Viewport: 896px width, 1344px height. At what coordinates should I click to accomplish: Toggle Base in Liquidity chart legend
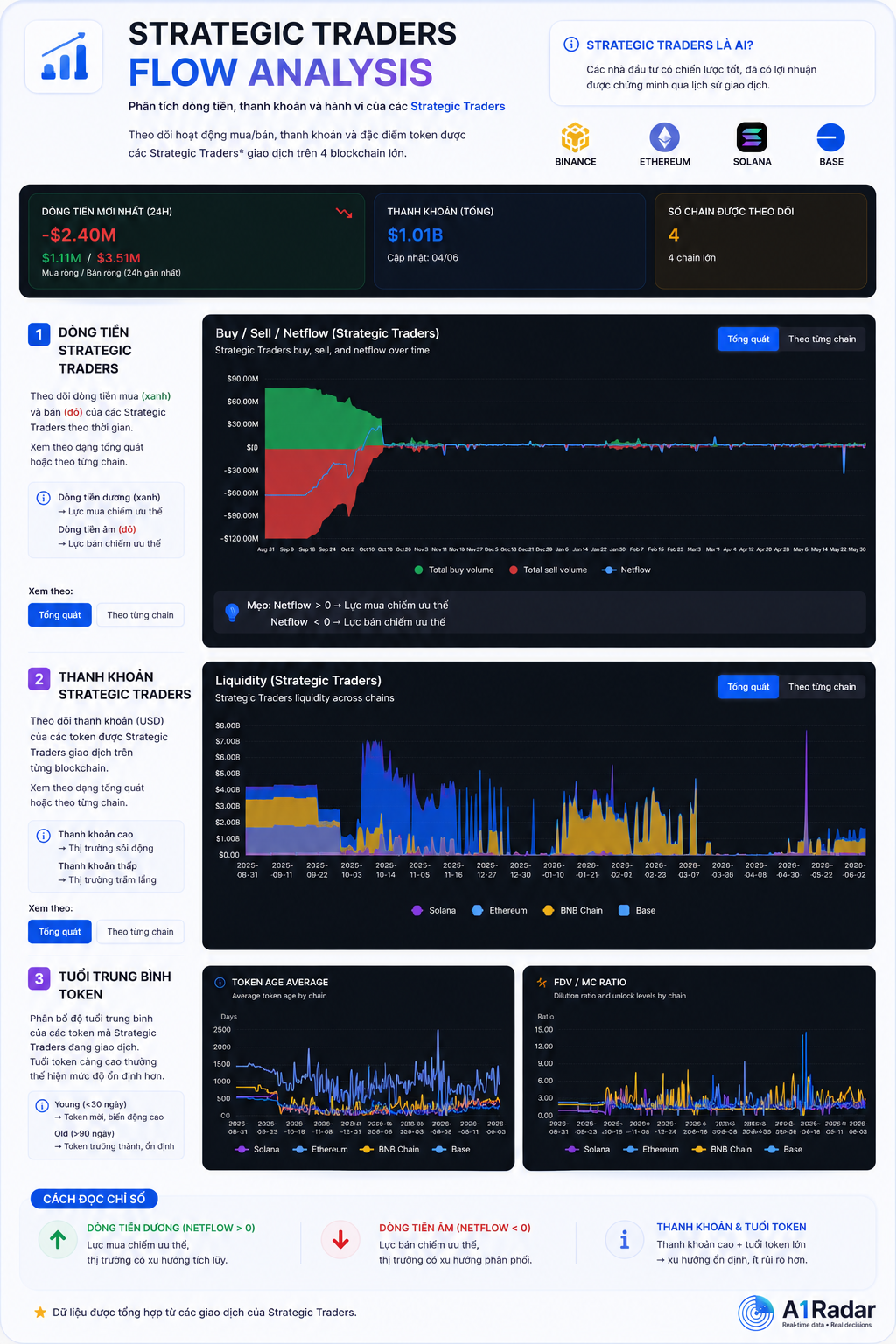(637, 911)
